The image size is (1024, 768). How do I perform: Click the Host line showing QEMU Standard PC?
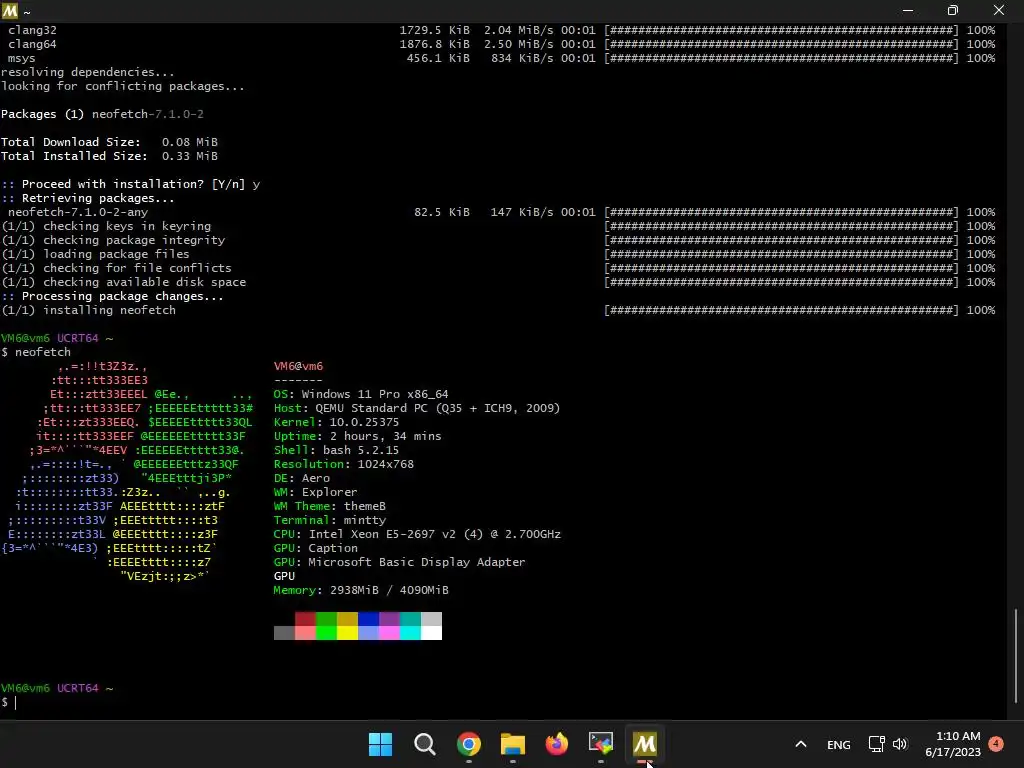(417, 408)
